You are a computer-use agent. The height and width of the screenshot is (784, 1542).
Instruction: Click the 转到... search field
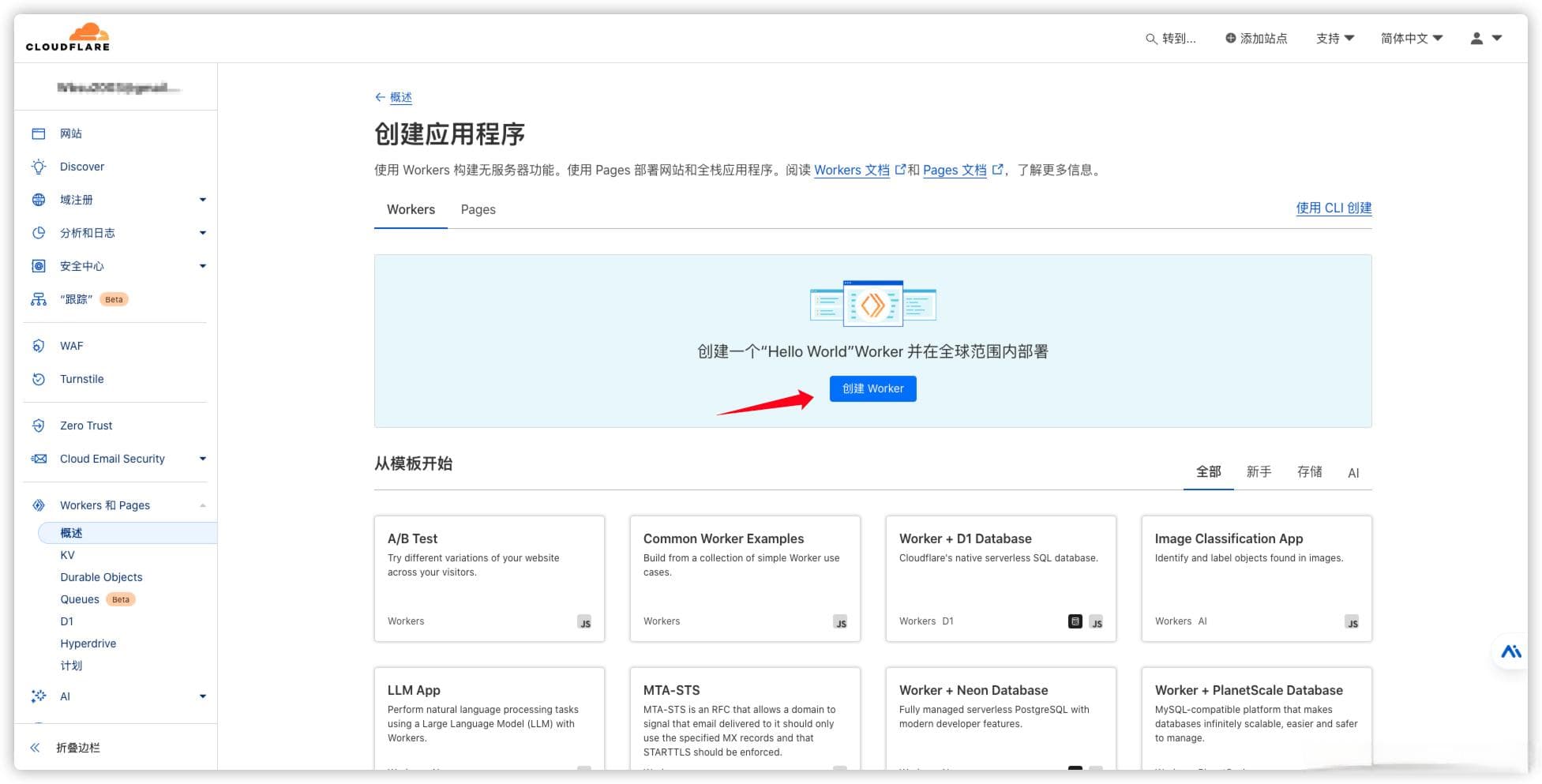coord(1171,38)
